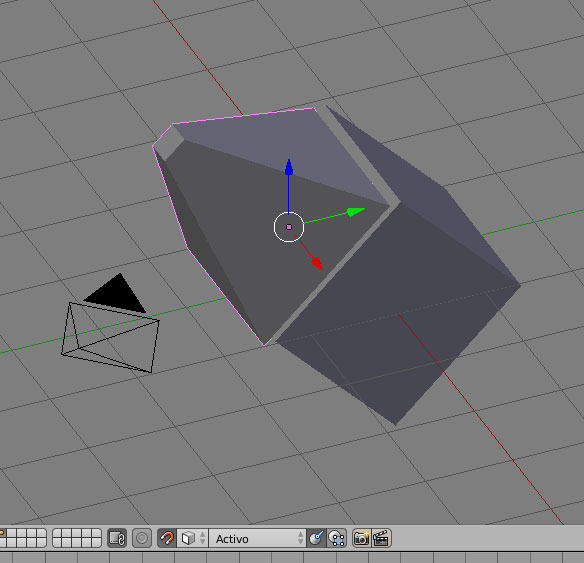
Task: Click the red X-axis manipulator arrow
Action: pyautogui.click(x=317, y=263)
